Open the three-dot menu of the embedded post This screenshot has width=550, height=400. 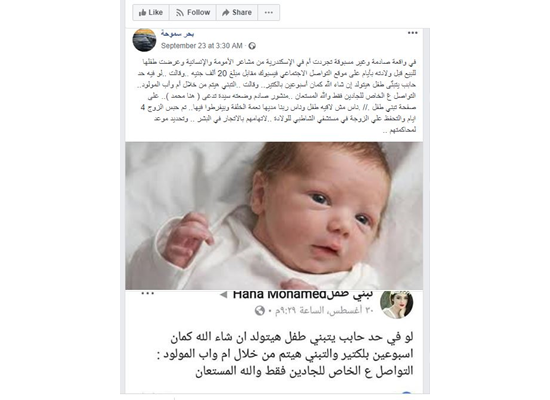[x=148, y=294]
